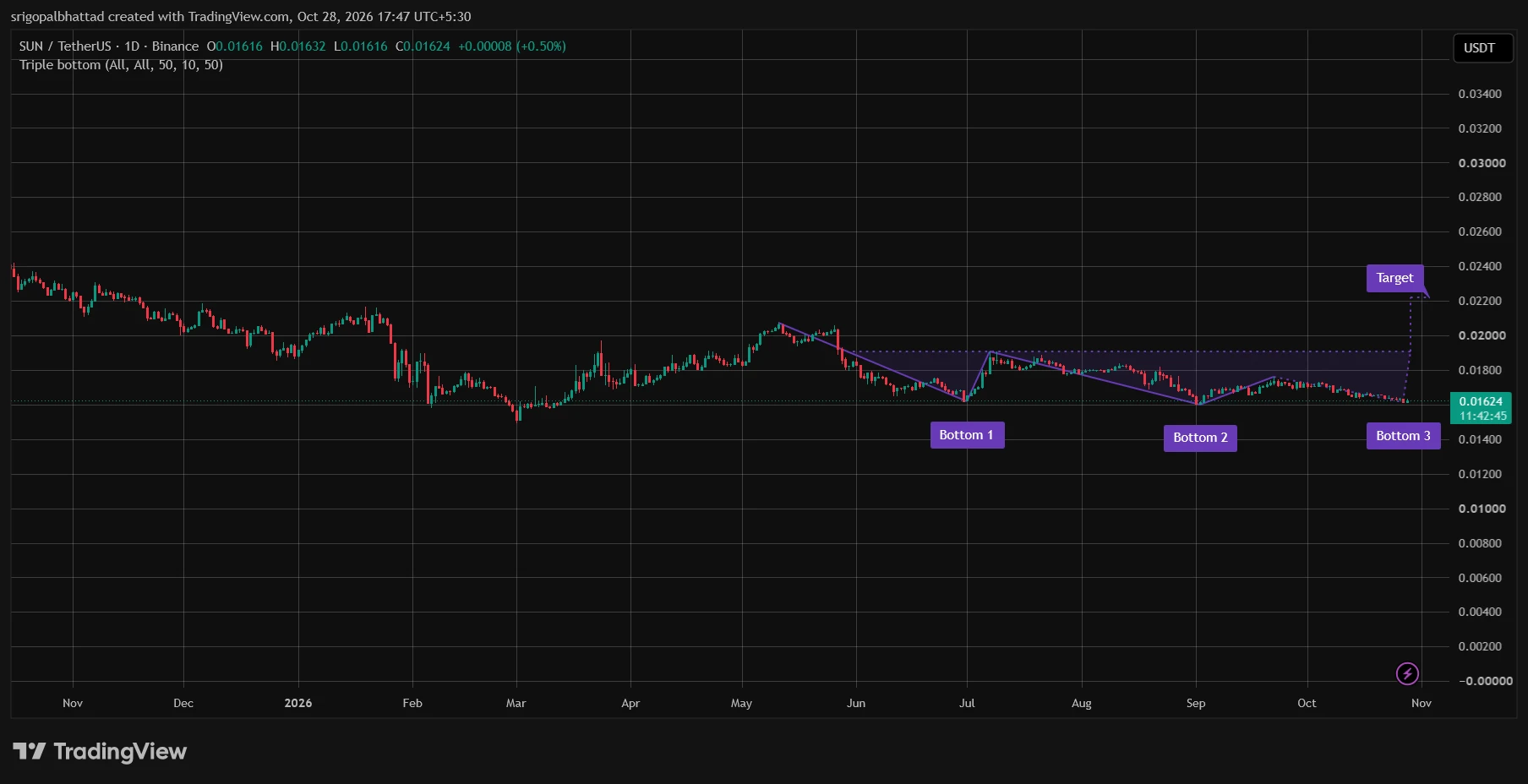Image resolution: width=1528 pixels, height=784 pixels.
Task: Click the Oct label on time axis
Action: 1307,703
